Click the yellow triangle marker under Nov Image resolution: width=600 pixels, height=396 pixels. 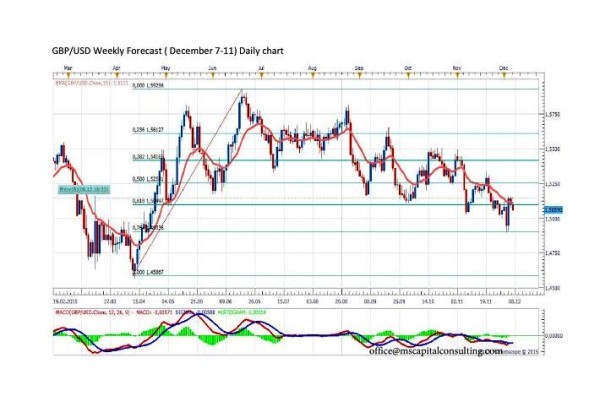click(457, 76)
